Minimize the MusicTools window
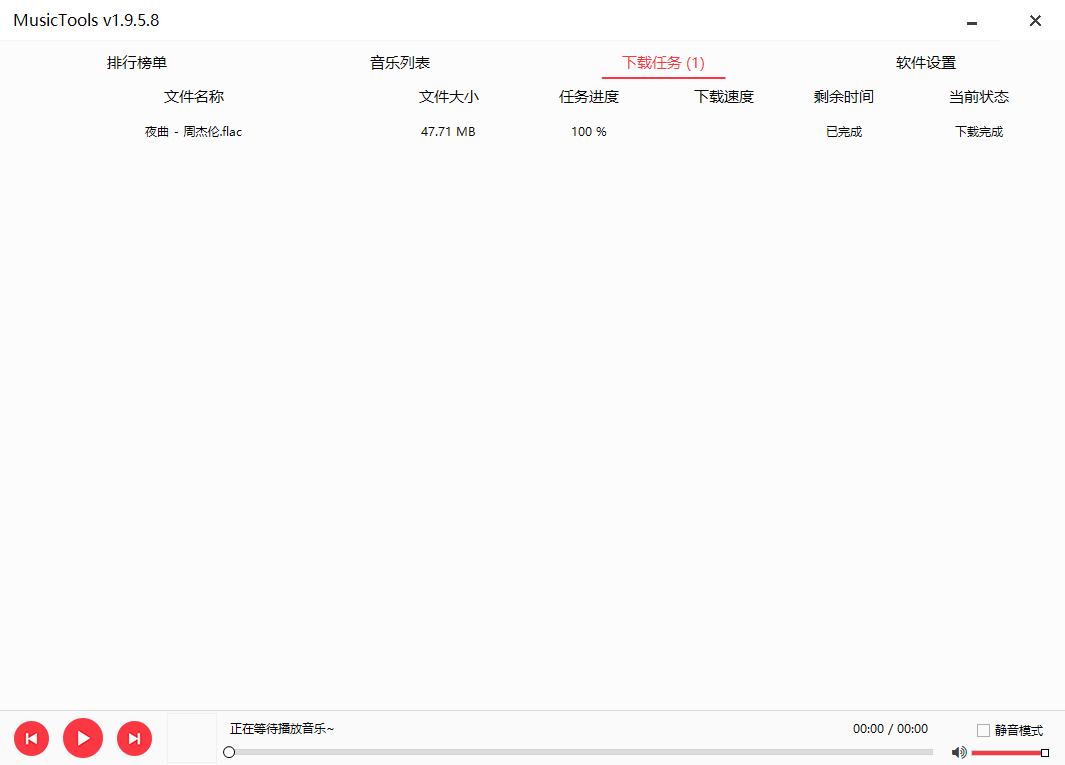Image resolution: width=1065 pixels, height=765 pixels. (x=971, y=21)
